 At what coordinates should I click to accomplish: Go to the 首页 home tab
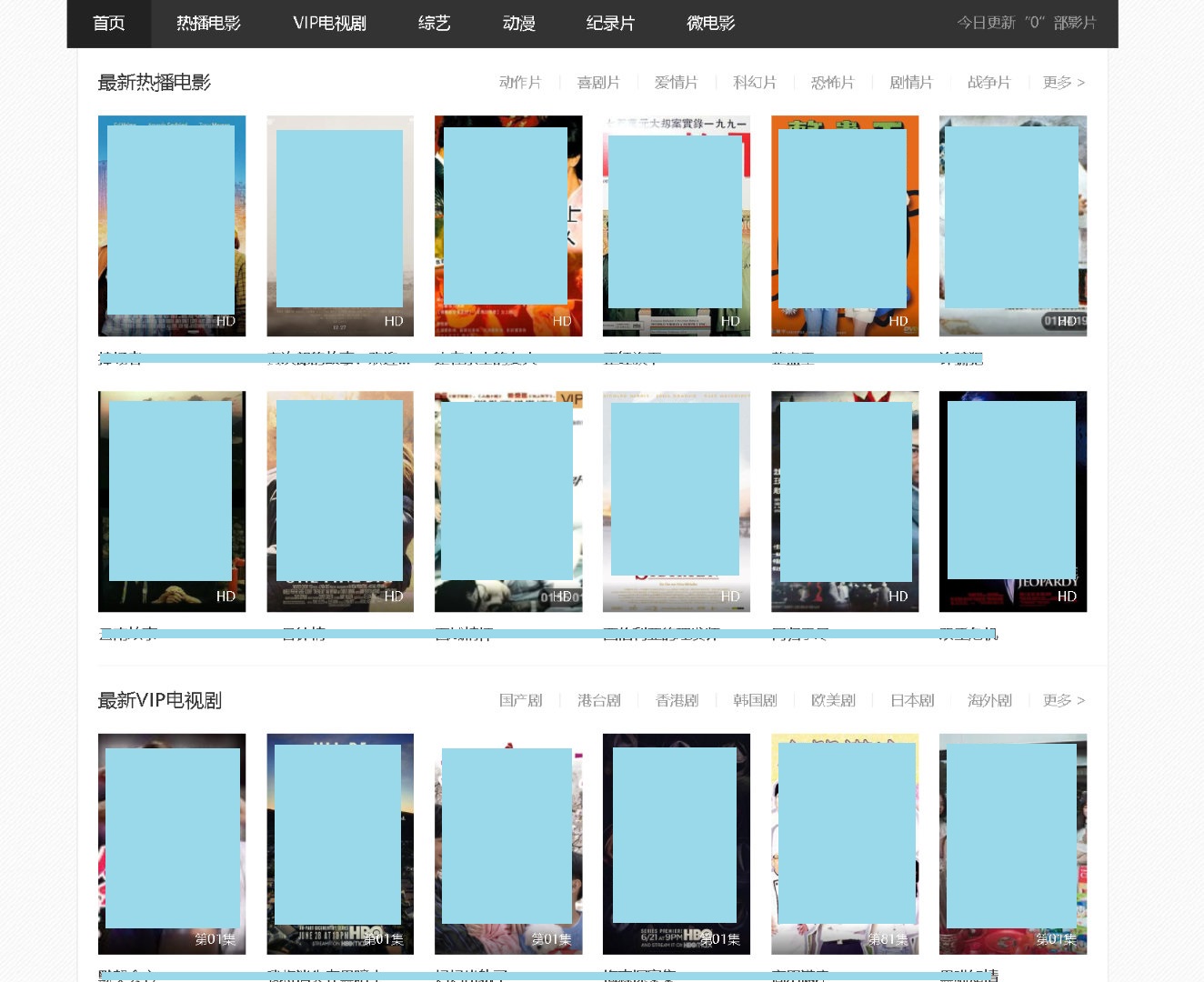click(x=108, y=24)
